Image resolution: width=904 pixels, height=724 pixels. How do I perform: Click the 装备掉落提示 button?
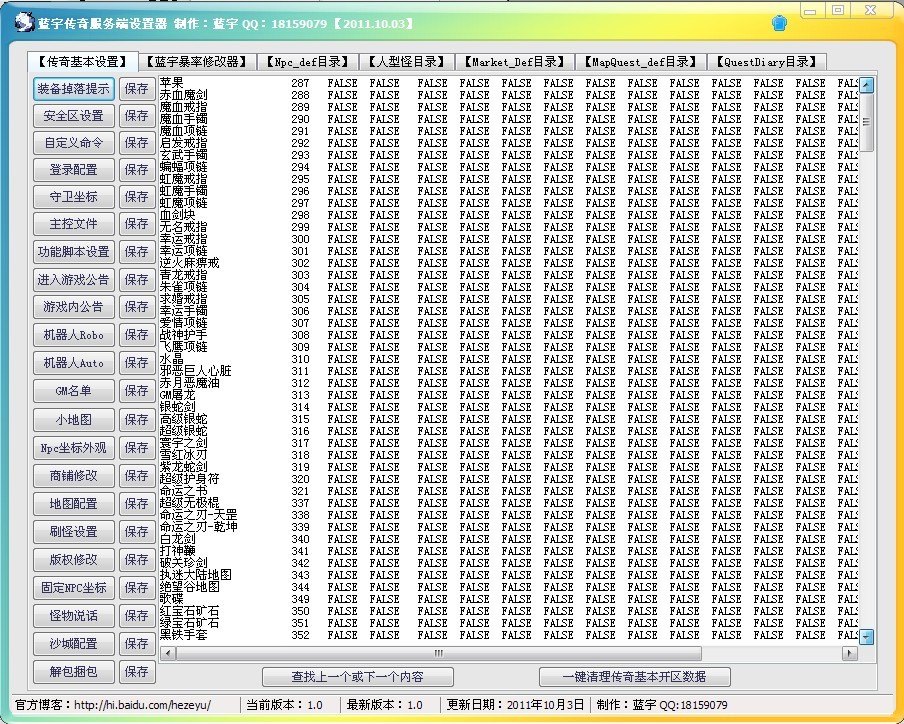pyautogui.click(x=74, y=88)
